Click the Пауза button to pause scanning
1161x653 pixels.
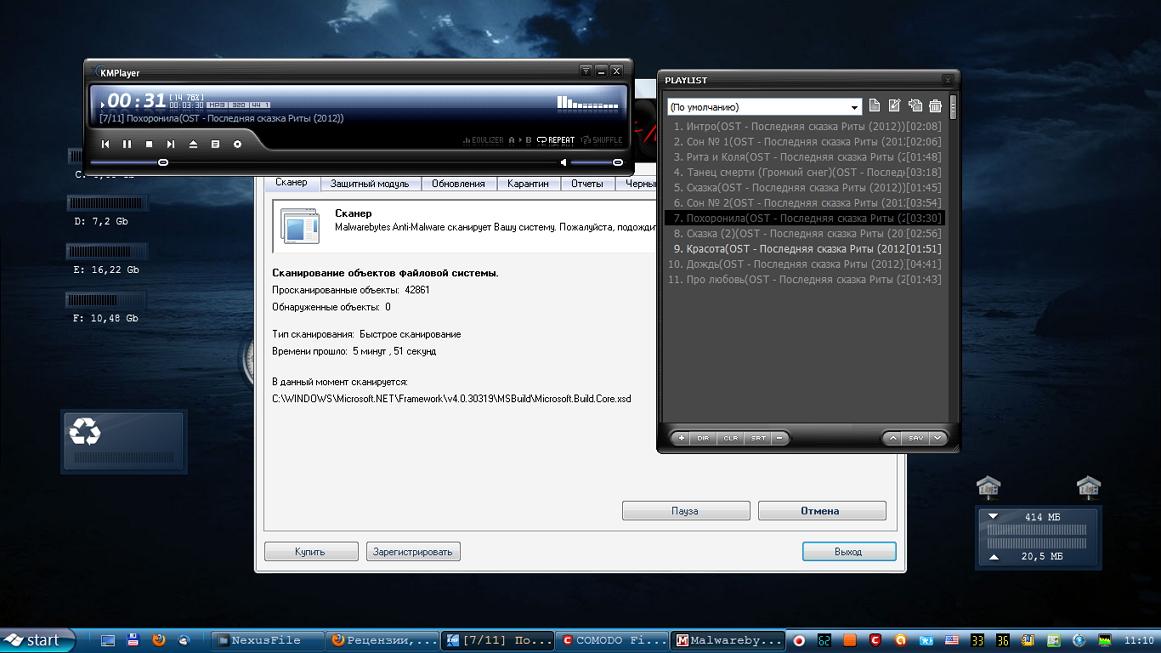685,511
